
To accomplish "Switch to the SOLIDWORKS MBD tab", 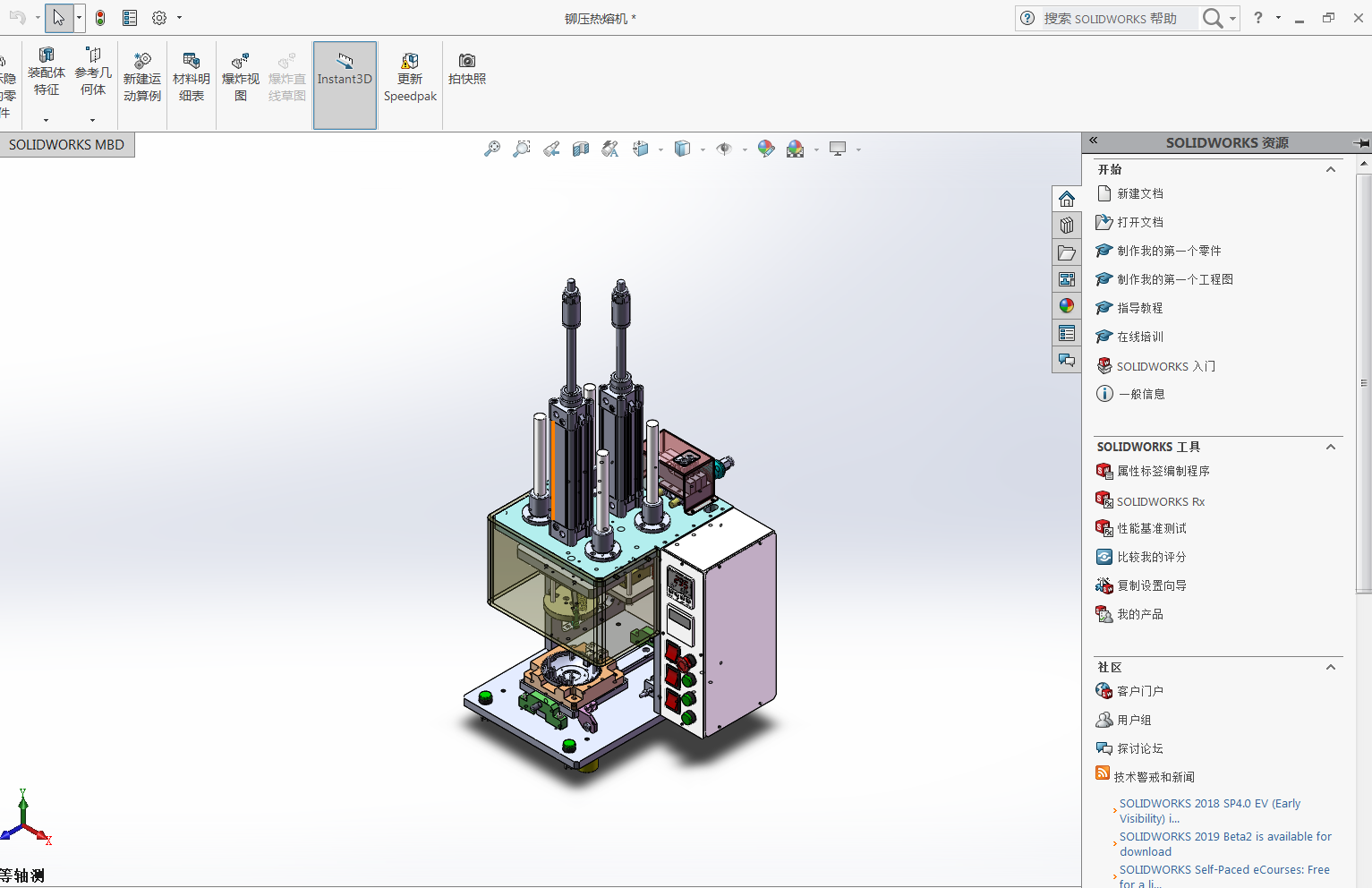I will 67,145.
